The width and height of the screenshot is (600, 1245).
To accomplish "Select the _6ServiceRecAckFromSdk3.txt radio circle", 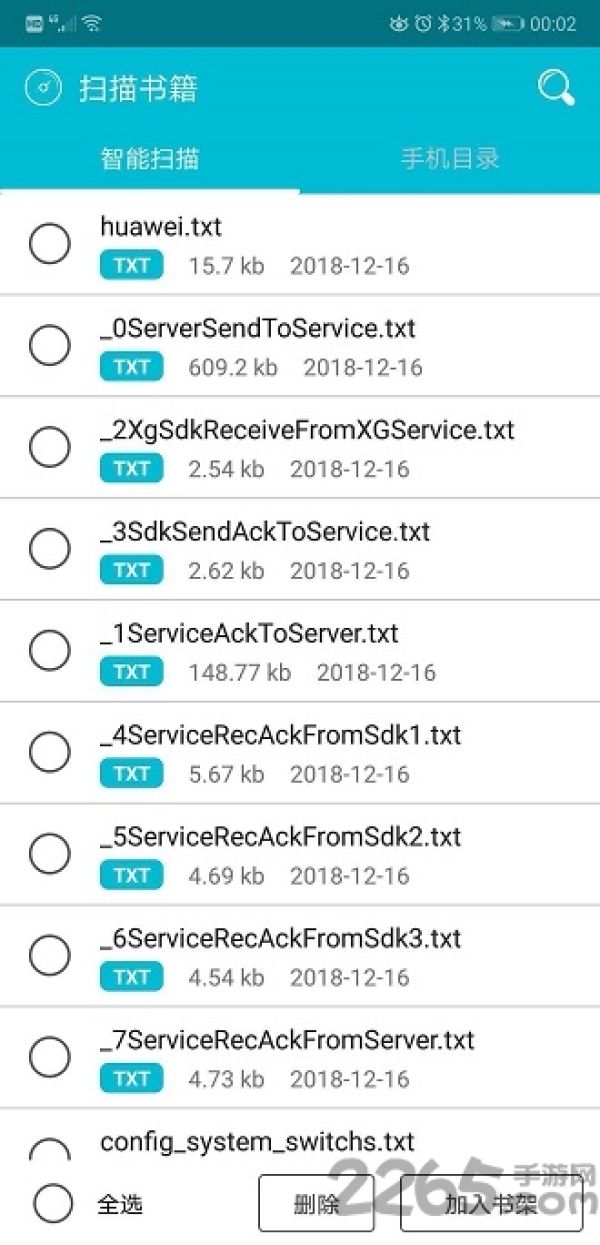I will coord(49,955).
